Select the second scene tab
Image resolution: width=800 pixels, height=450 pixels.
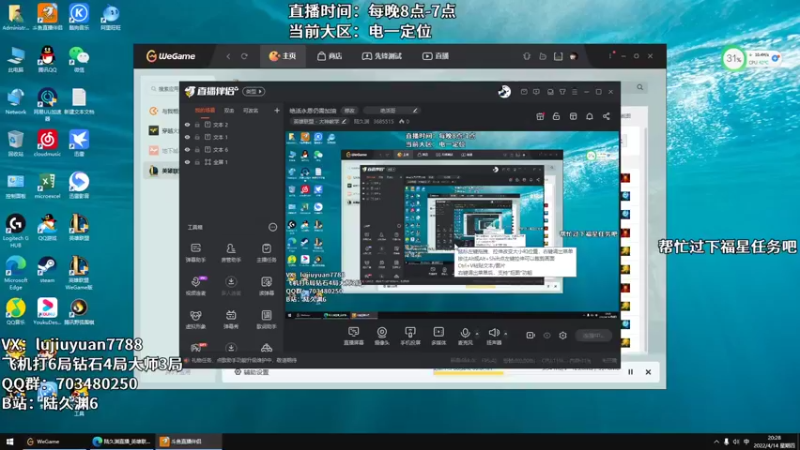click(229, 110)
